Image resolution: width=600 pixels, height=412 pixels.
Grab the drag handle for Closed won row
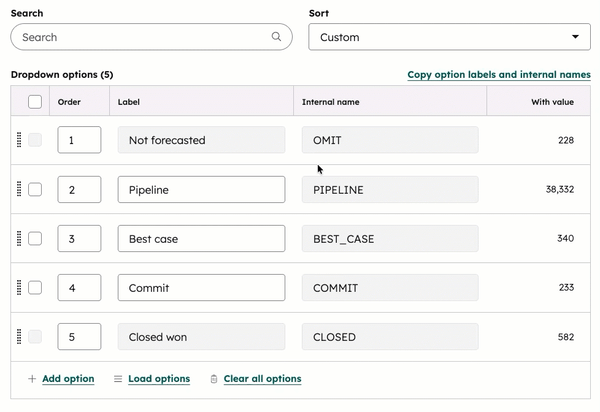[19, 337]
